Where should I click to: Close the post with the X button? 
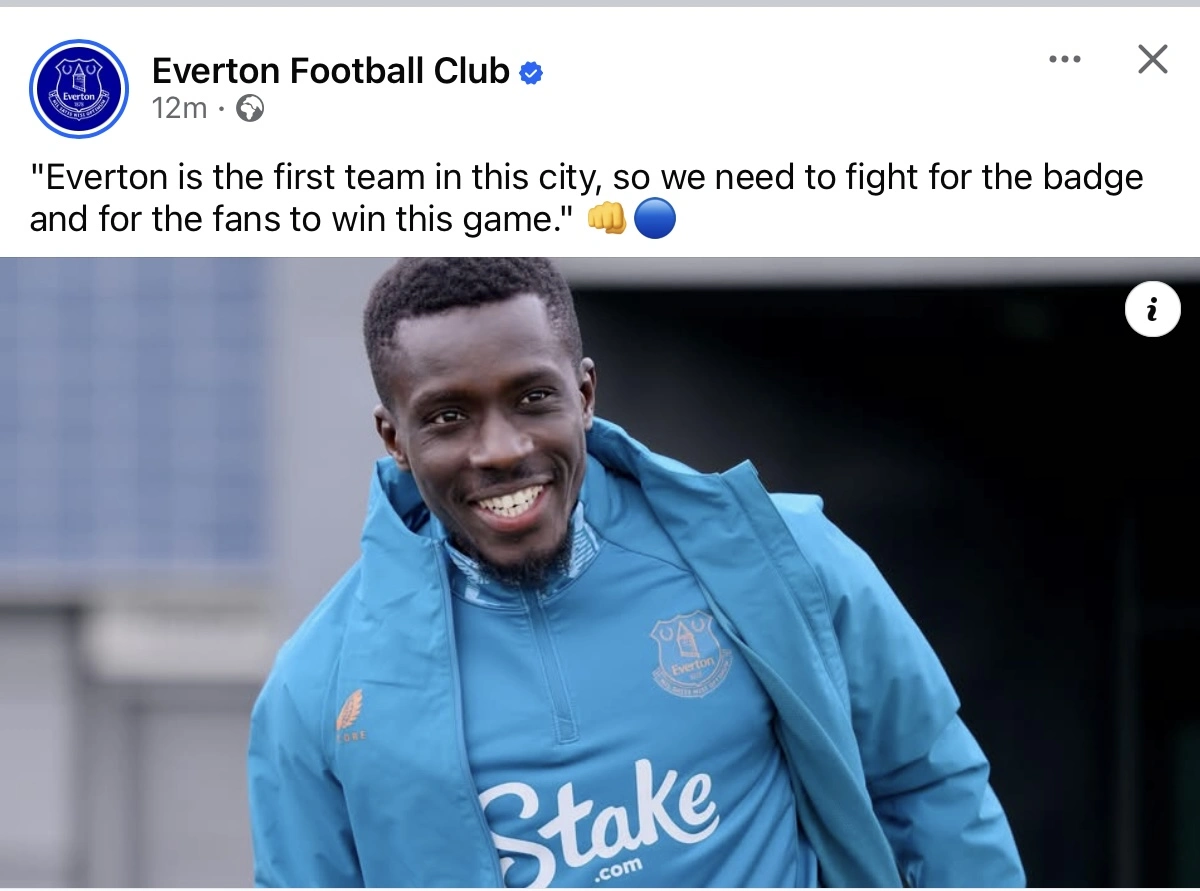[x=1153, y=60]
